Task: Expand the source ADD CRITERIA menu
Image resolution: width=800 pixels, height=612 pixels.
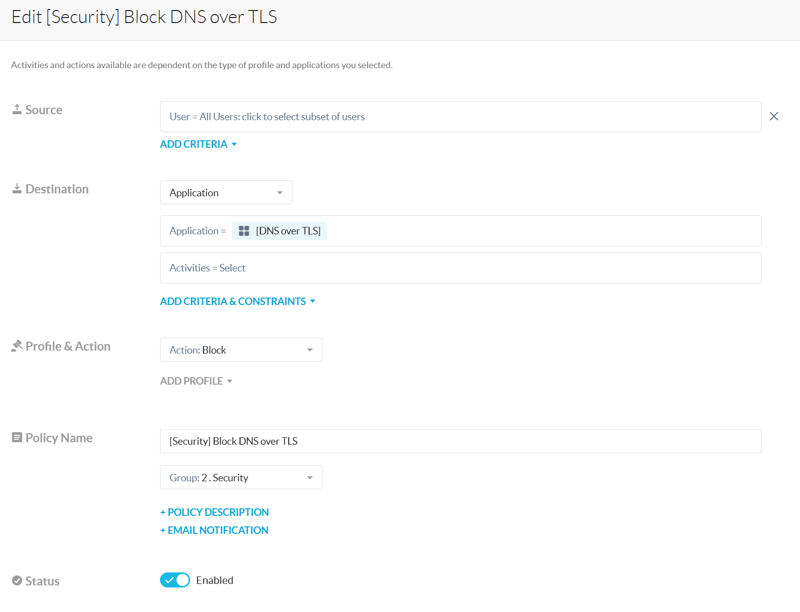Action: coord(198,145)
